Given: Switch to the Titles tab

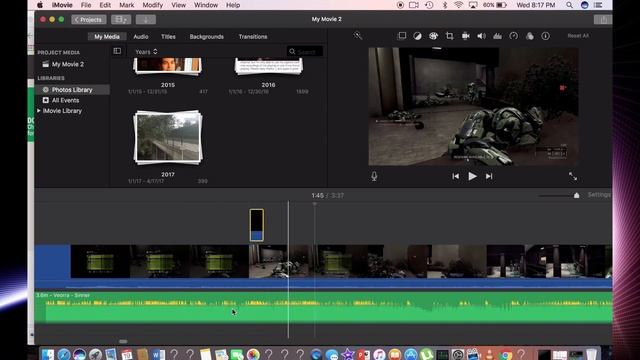Looking at the screenshot, I should coord(168,37).
